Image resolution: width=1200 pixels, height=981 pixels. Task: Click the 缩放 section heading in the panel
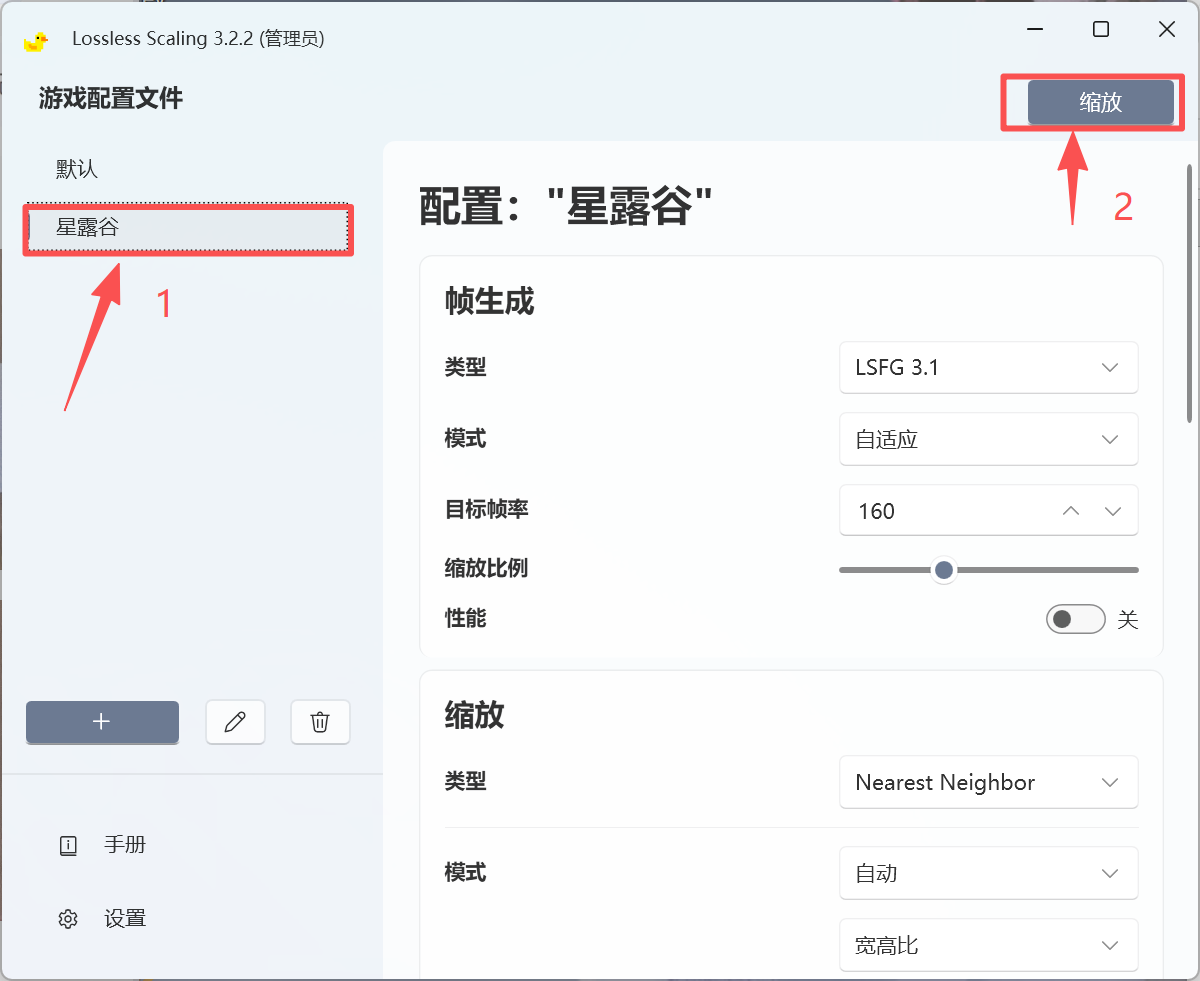[x=474, y=715]
